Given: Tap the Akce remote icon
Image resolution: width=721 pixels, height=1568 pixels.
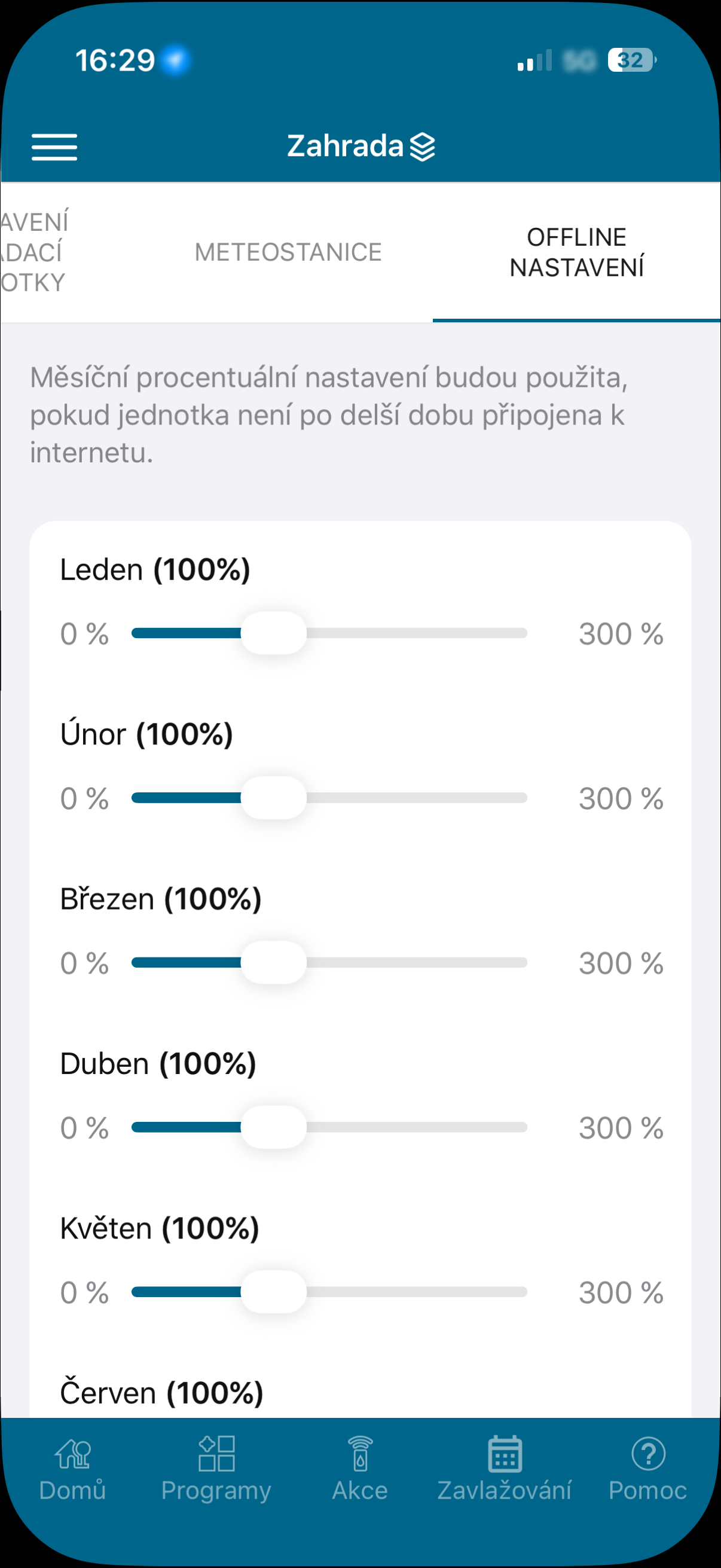Looking at the screenshot, I should tap(360, 1454).
